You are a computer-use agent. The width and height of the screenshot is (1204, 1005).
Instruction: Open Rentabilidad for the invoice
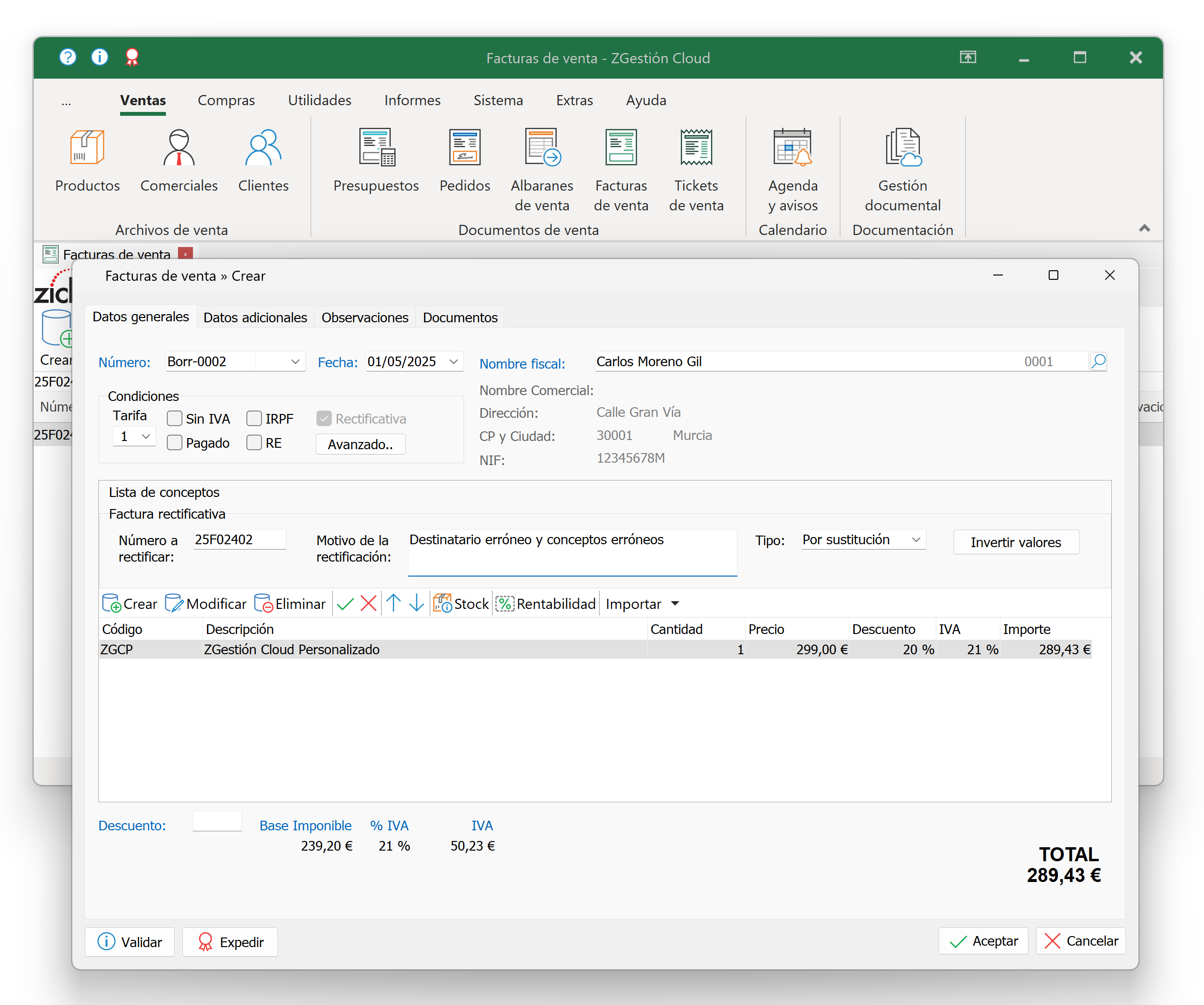(546, 604)
